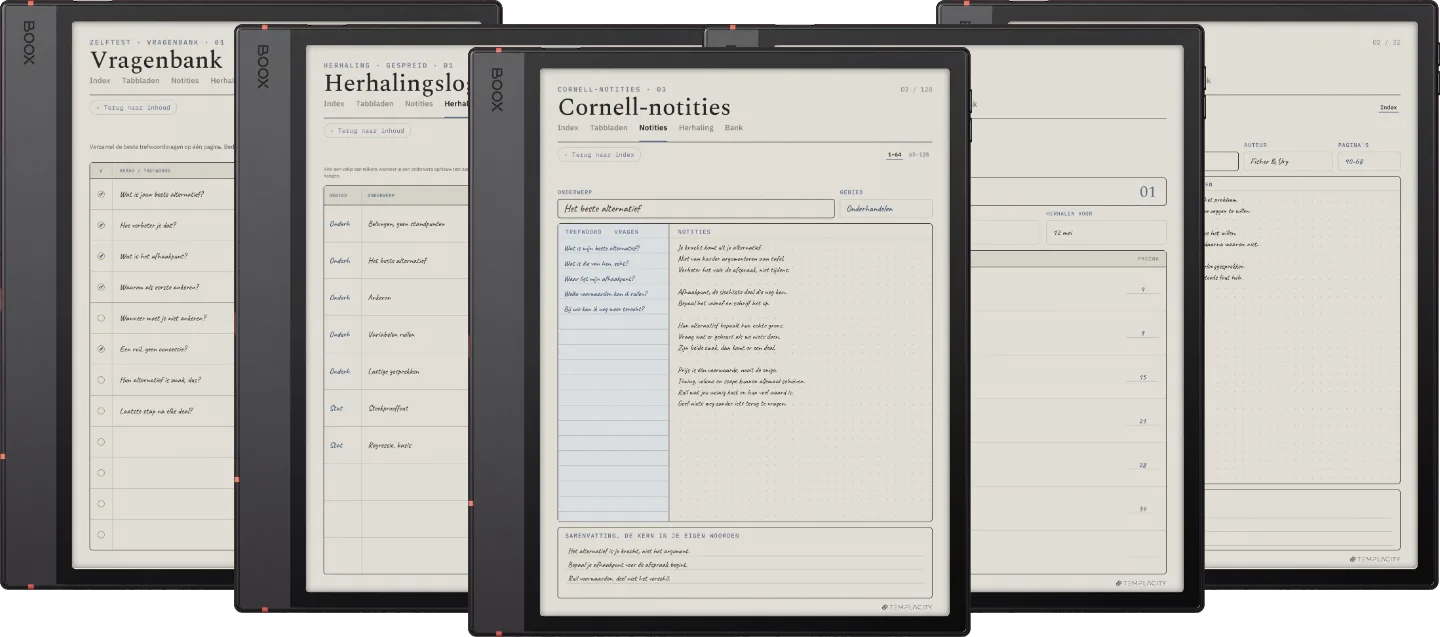Switch to Tabbladen tab in Cornell-notities
The width and height of the screenshot is (1440, 637).
pos(609,128)
